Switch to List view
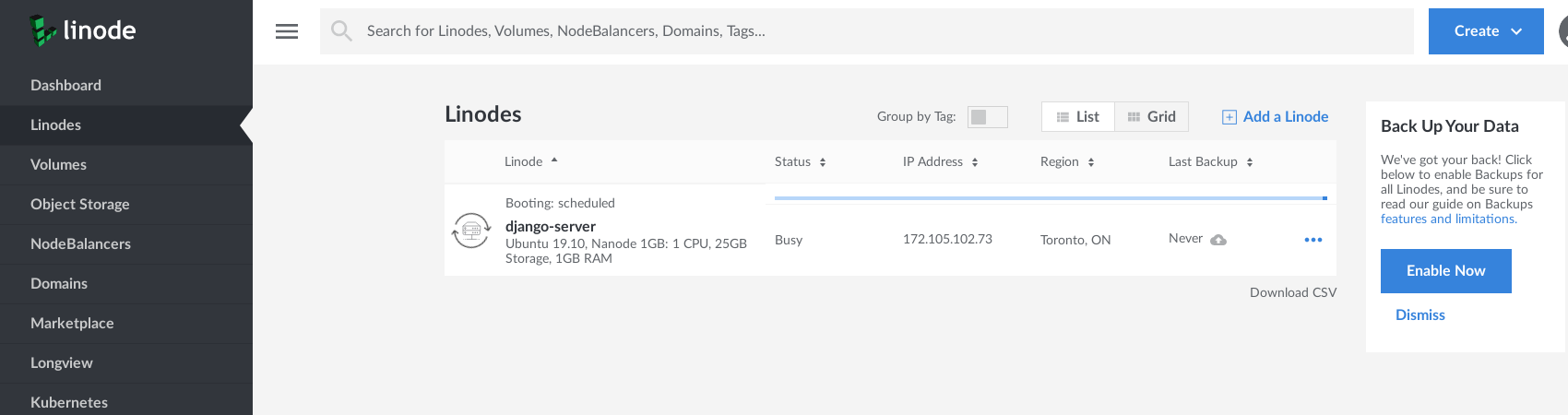 (x=1078, y=117)
